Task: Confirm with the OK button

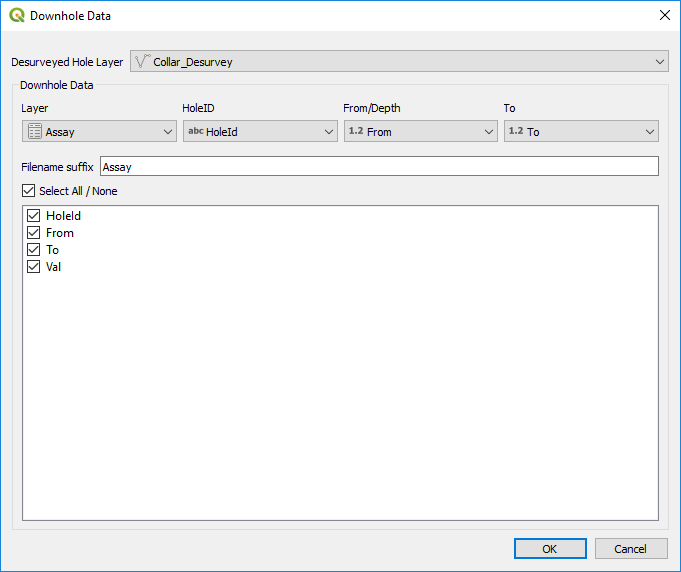Action: tap(550, 549)
